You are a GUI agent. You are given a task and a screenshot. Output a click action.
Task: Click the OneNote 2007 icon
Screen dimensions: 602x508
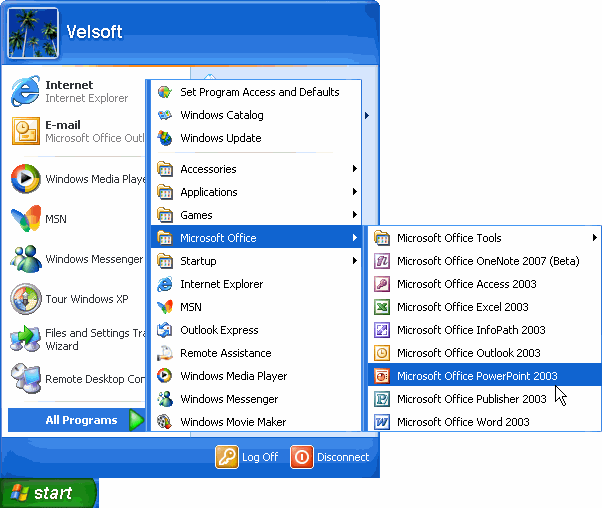click(x=382, y=261)
